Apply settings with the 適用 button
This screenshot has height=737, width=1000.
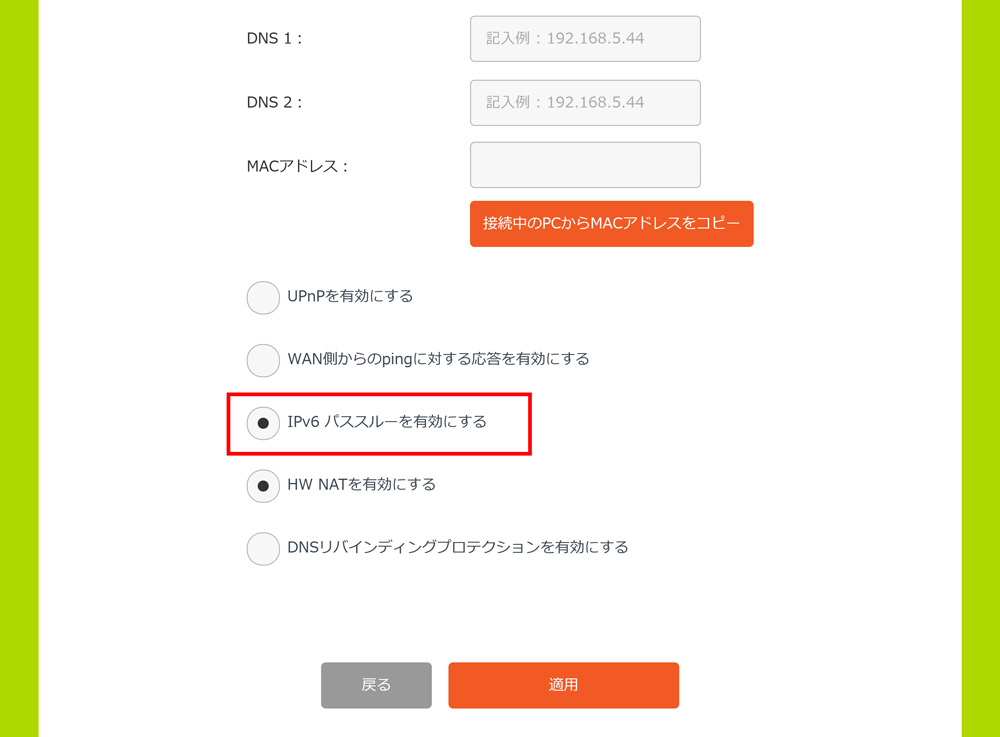tap(563, 685)
